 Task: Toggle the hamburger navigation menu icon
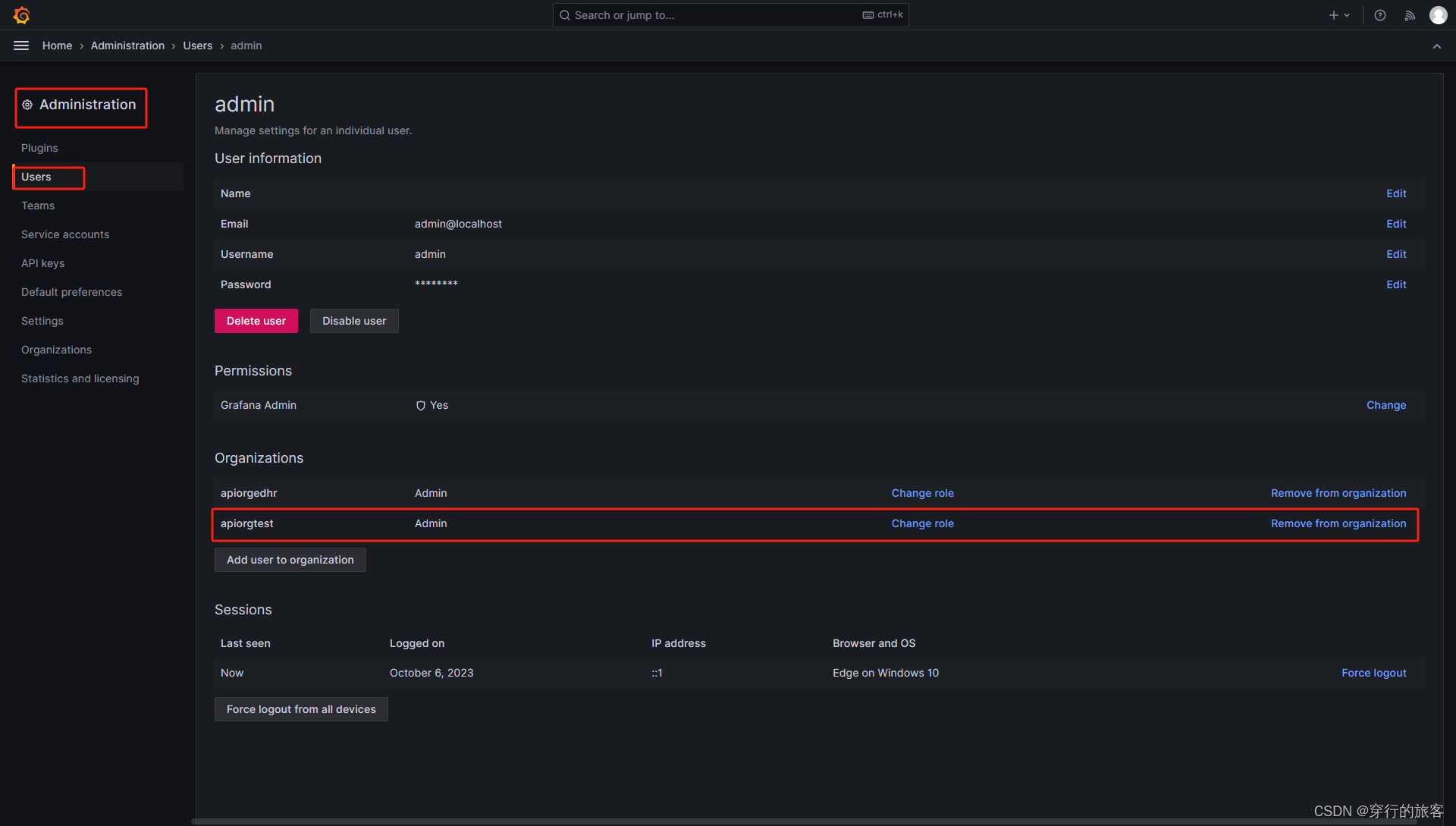pyautogui.click(x=20, y=45)
